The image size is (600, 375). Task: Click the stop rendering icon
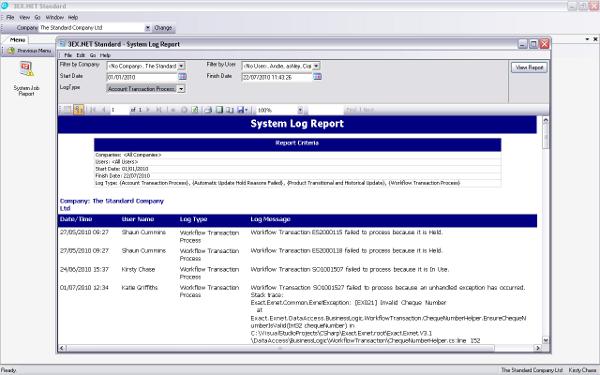(x=184, y=110)
